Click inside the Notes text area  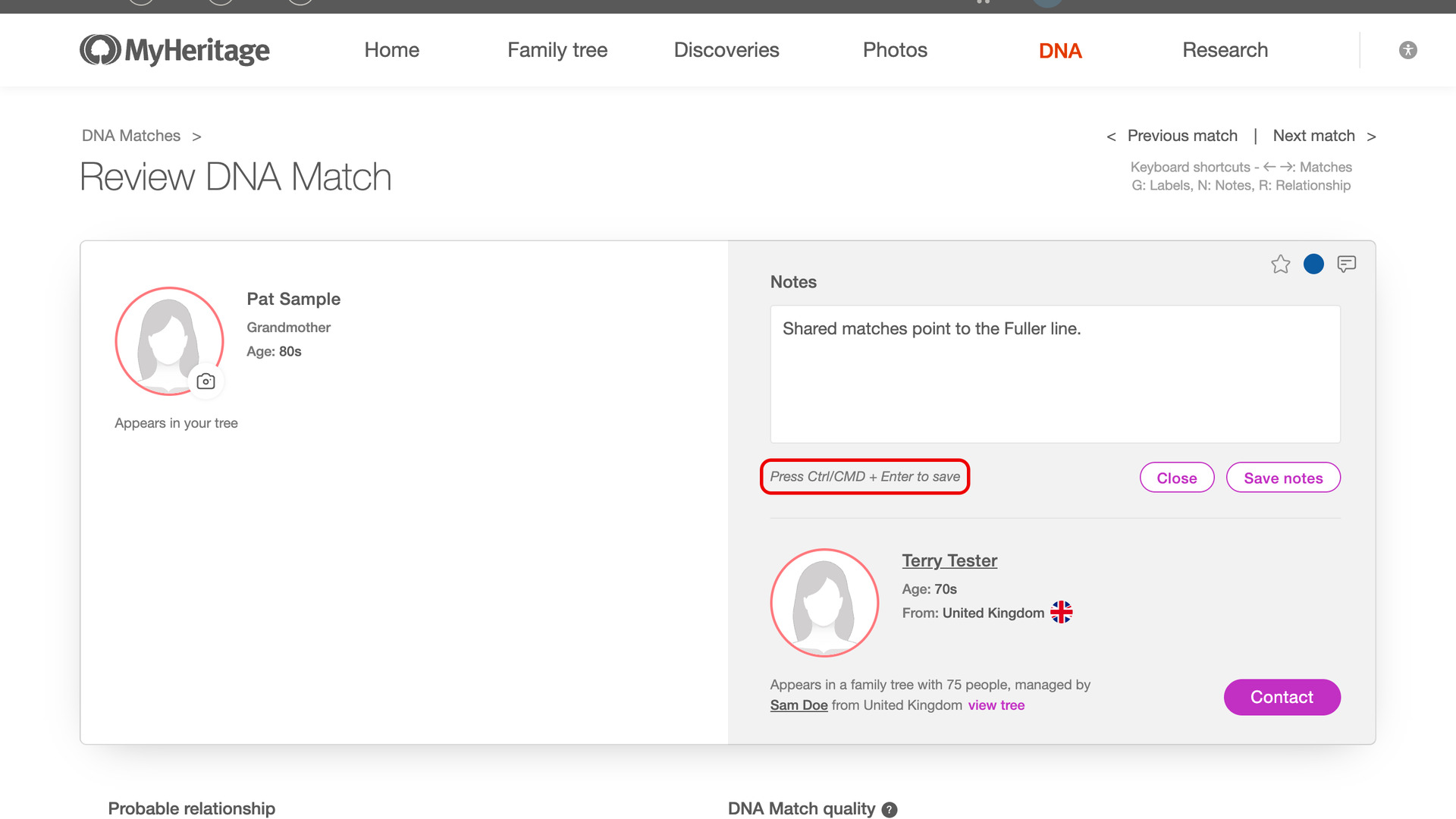coord(1055,374)
